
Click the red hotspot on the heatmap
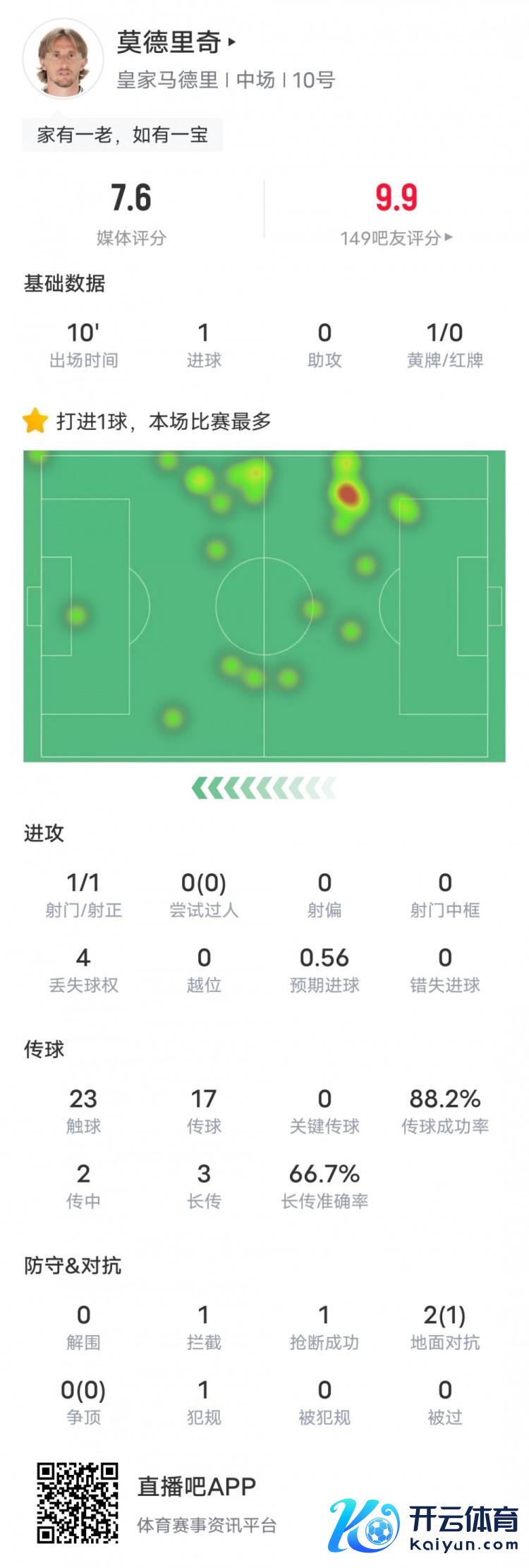[348, 494]
